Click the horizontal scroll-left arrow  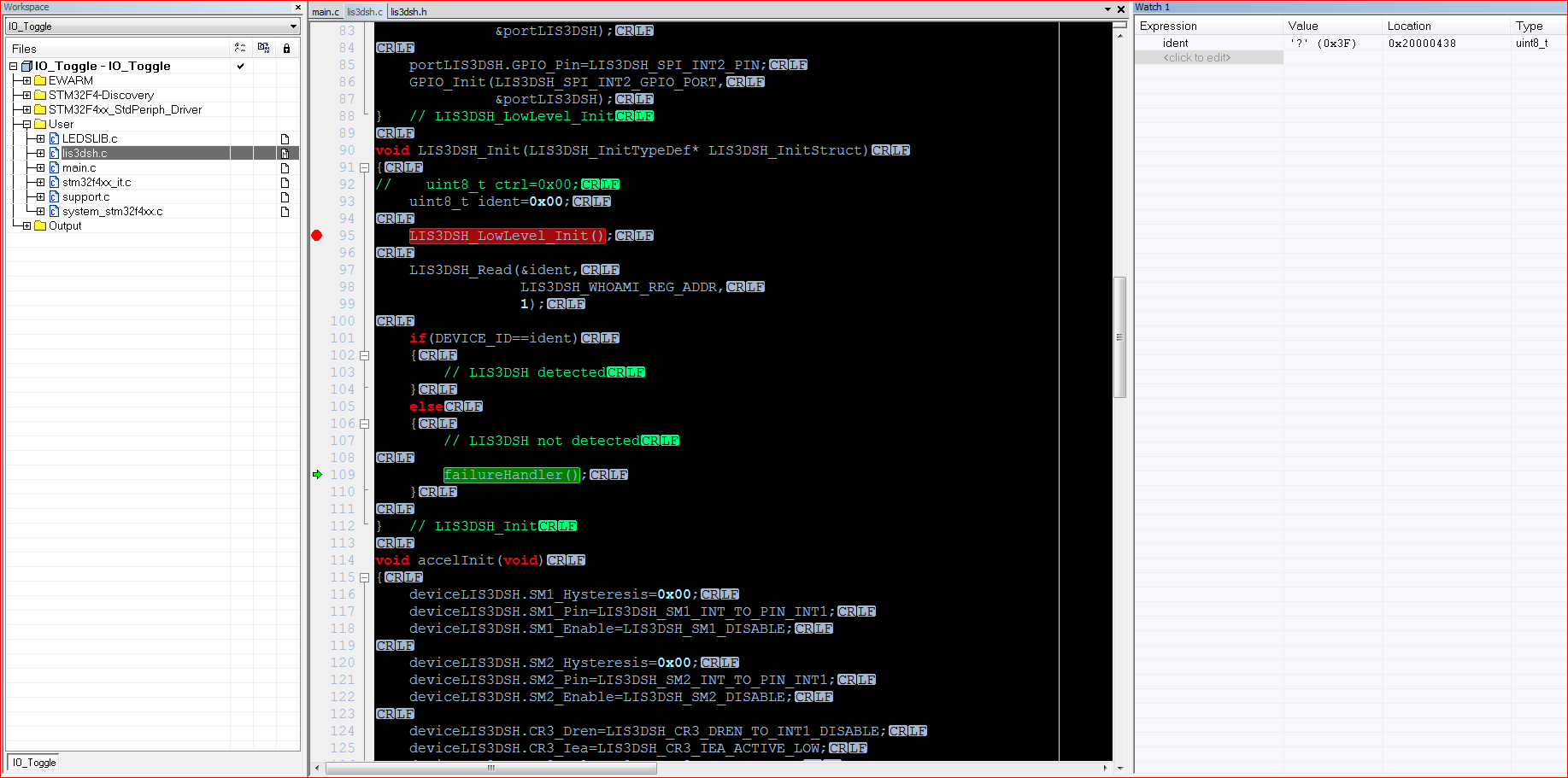(317, 768)
